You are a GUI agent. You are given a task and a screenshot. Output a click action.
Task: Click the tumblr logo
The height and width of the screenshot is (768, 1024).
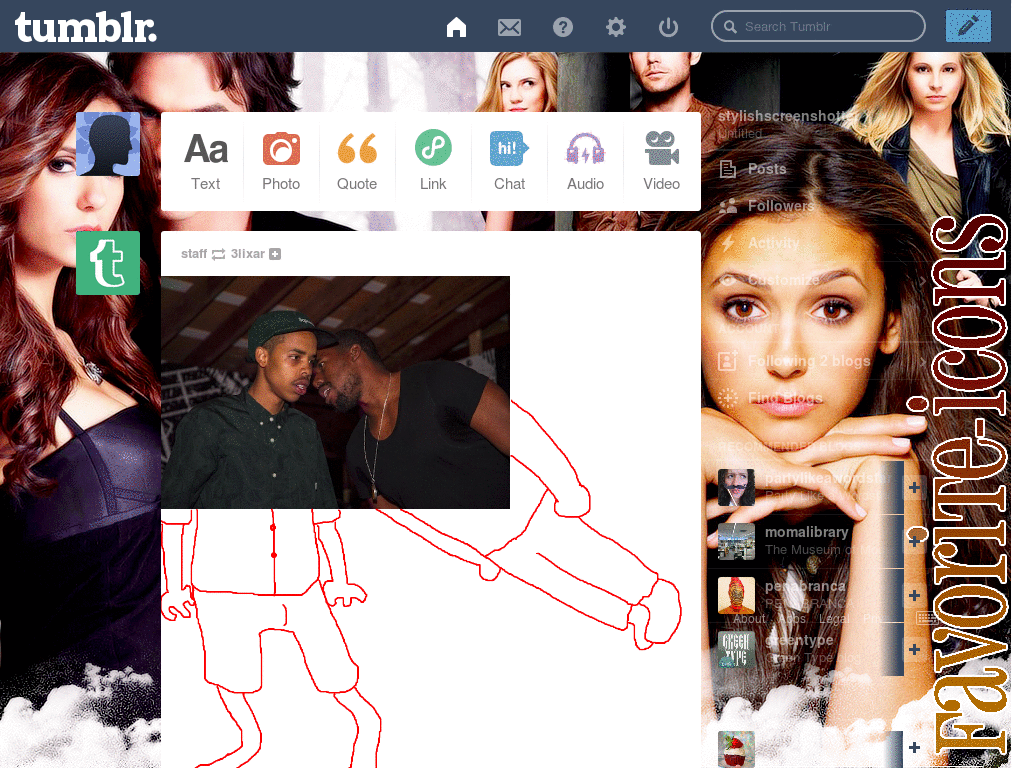pyautogui.click(x=86, y=27)
